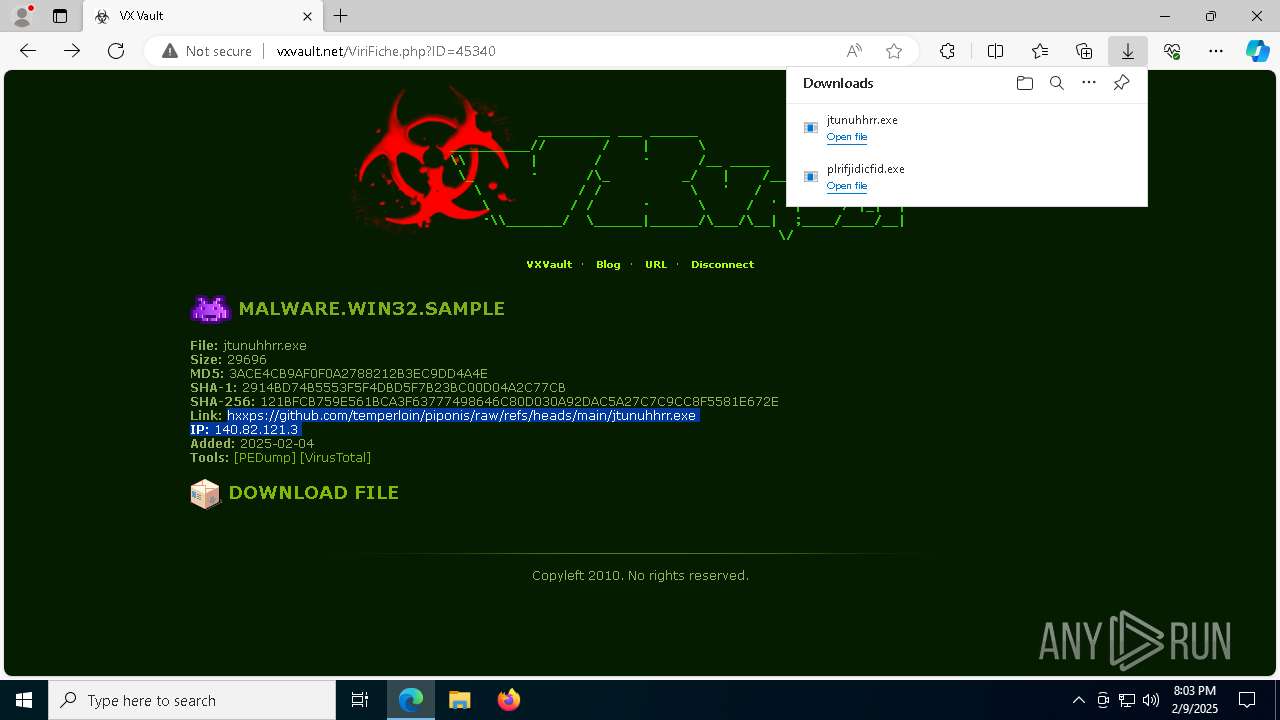
Task: Click the Not secure site warning
Action: click(x=207, y=51)
